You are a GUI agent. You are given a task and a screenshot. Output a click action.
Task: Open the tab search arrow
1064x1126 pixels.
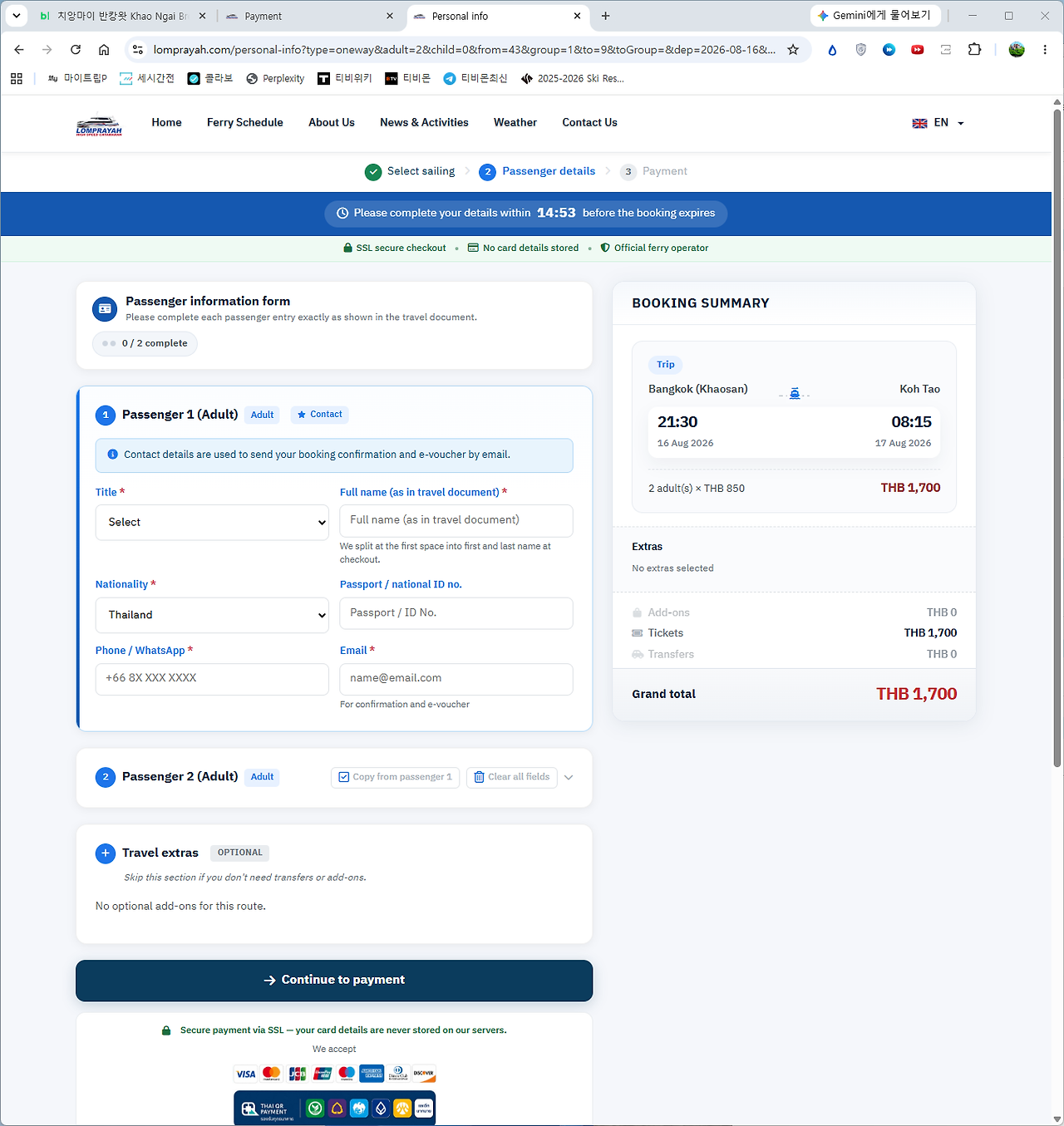click(16, 16)
